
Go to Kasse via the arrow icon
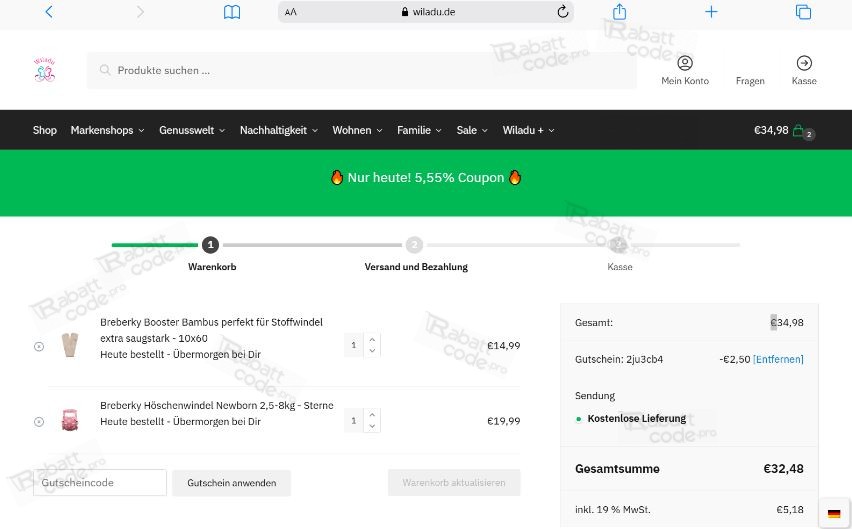click(x=804, y=63)
